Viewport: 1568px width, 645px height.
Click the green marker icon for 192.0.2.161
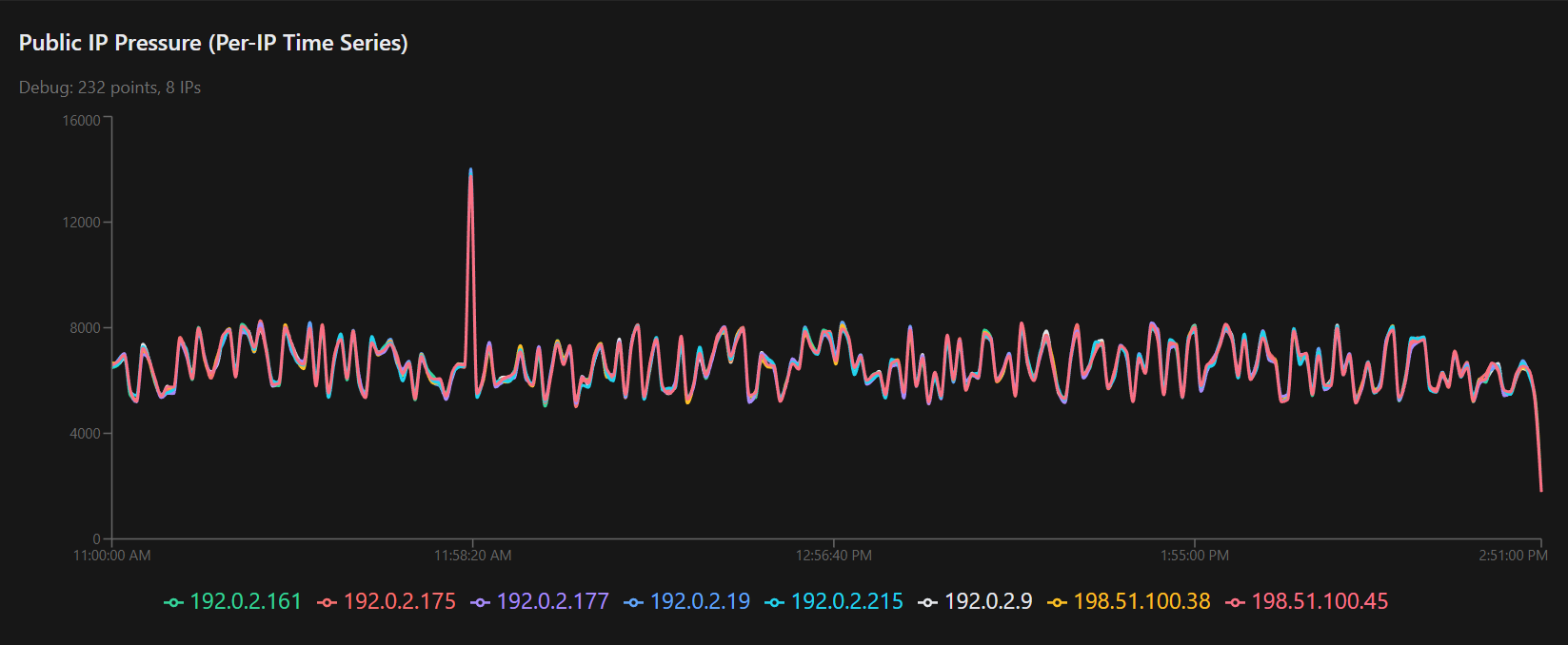[x=173, y=602]
